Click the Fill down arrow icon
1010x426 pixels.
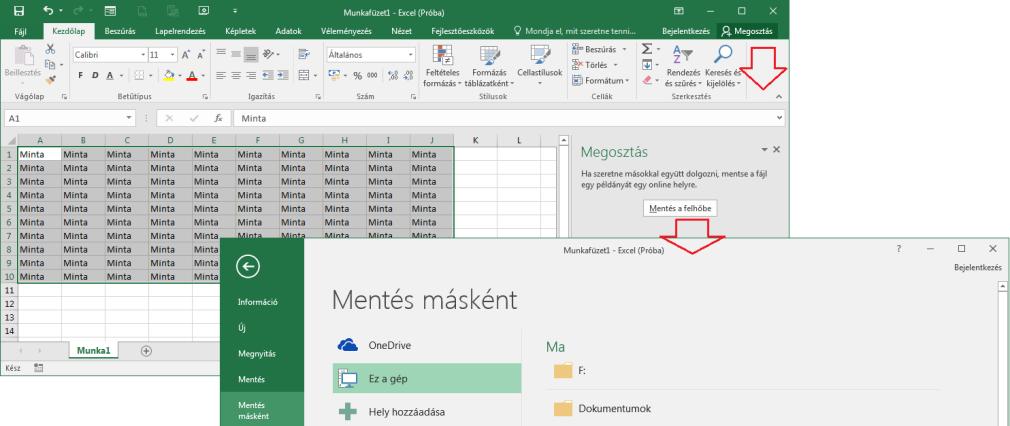tap(647, 64)
